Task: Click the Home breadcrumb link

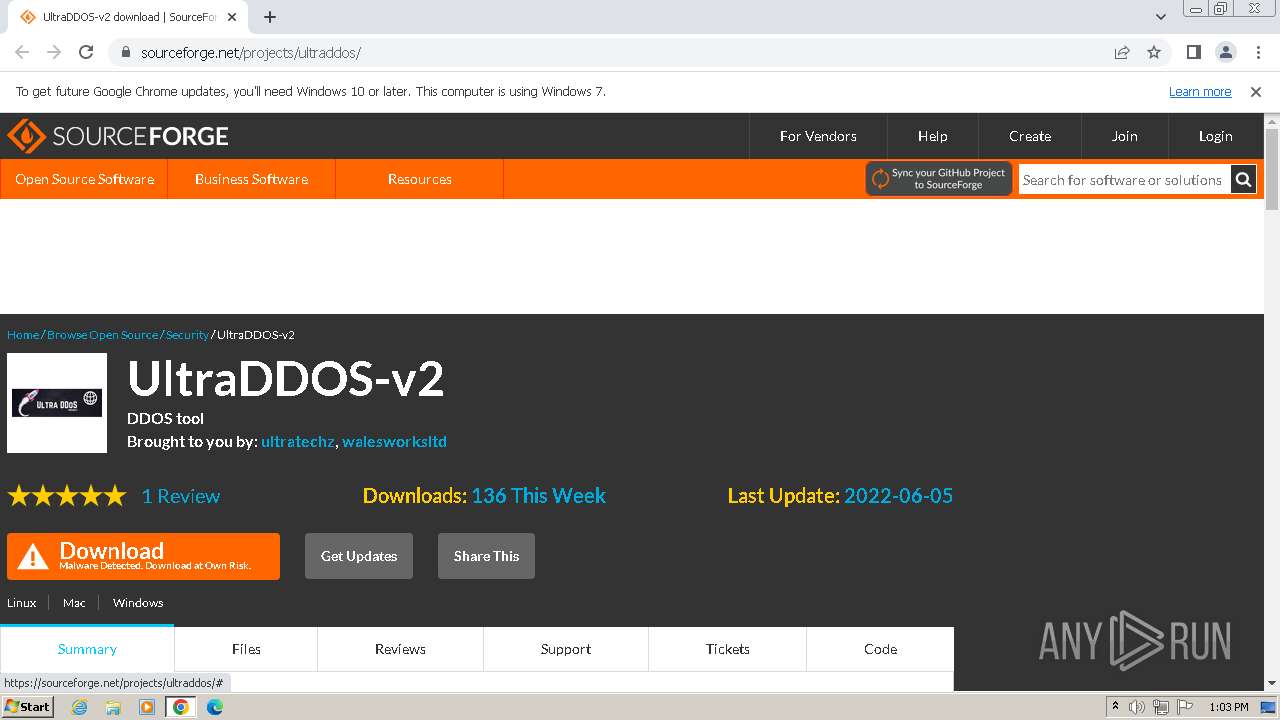Action: point(23,335)
